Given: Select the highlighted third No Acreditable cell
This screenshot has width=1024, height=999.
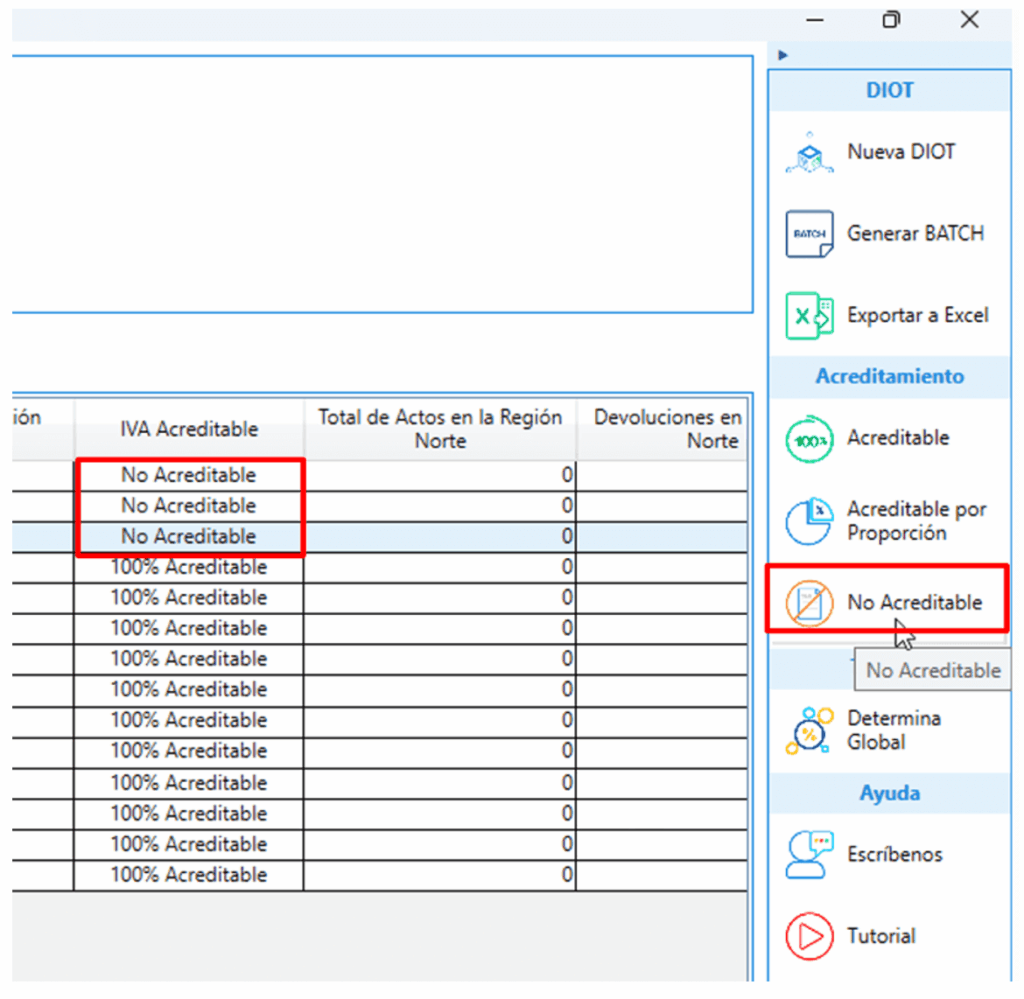Looking at the screenshot, I should click(x=189, y=537).
